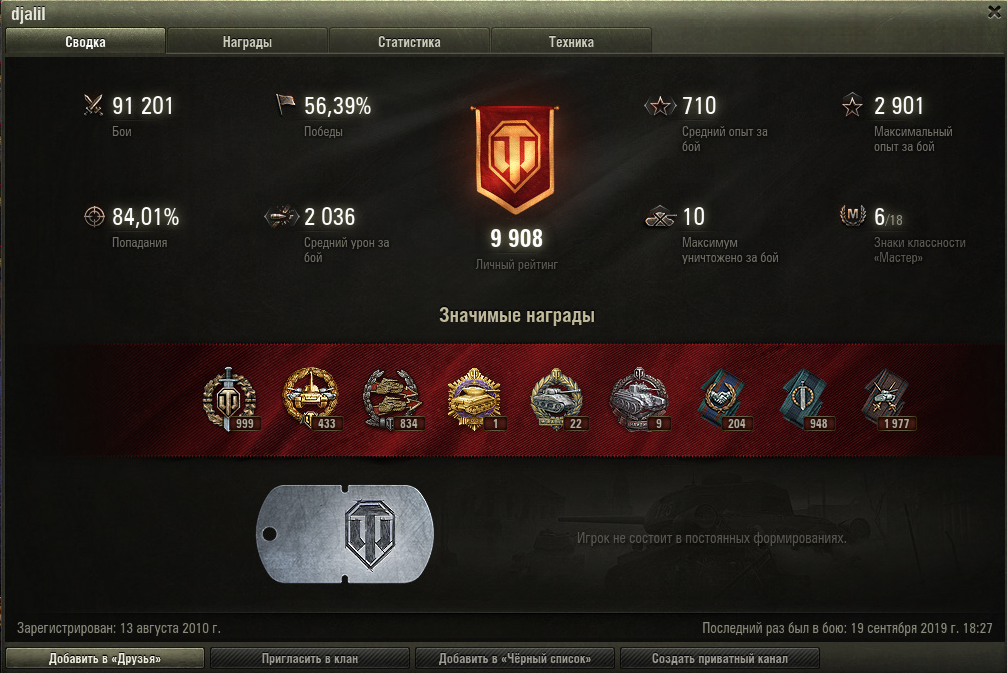Click Добавить в «Друзья» button
1007x673 pixels.
tap(105, 658)
